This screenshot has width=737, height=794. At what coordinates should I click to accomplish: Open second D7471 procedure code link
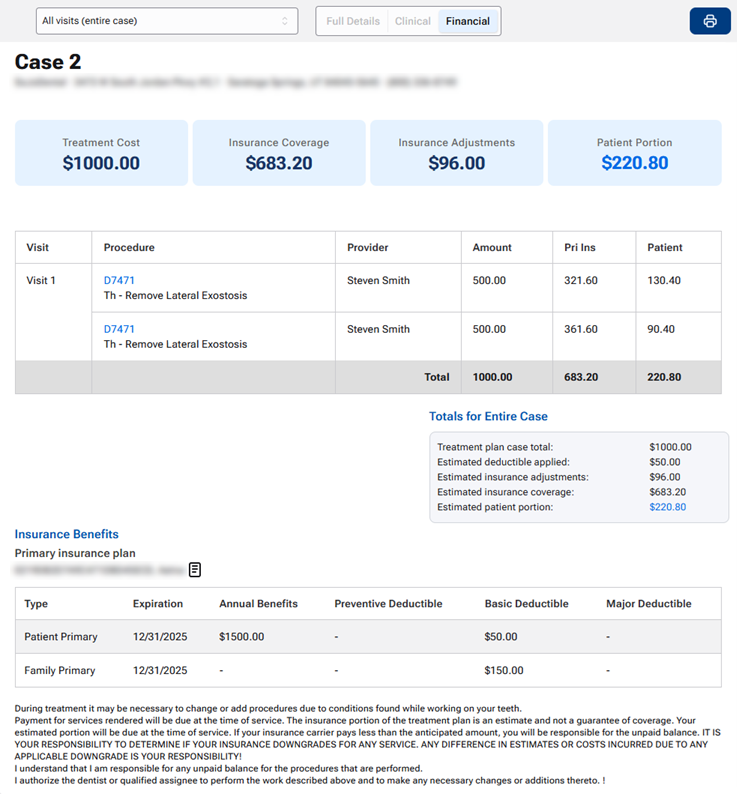click(x=119, y=329)
